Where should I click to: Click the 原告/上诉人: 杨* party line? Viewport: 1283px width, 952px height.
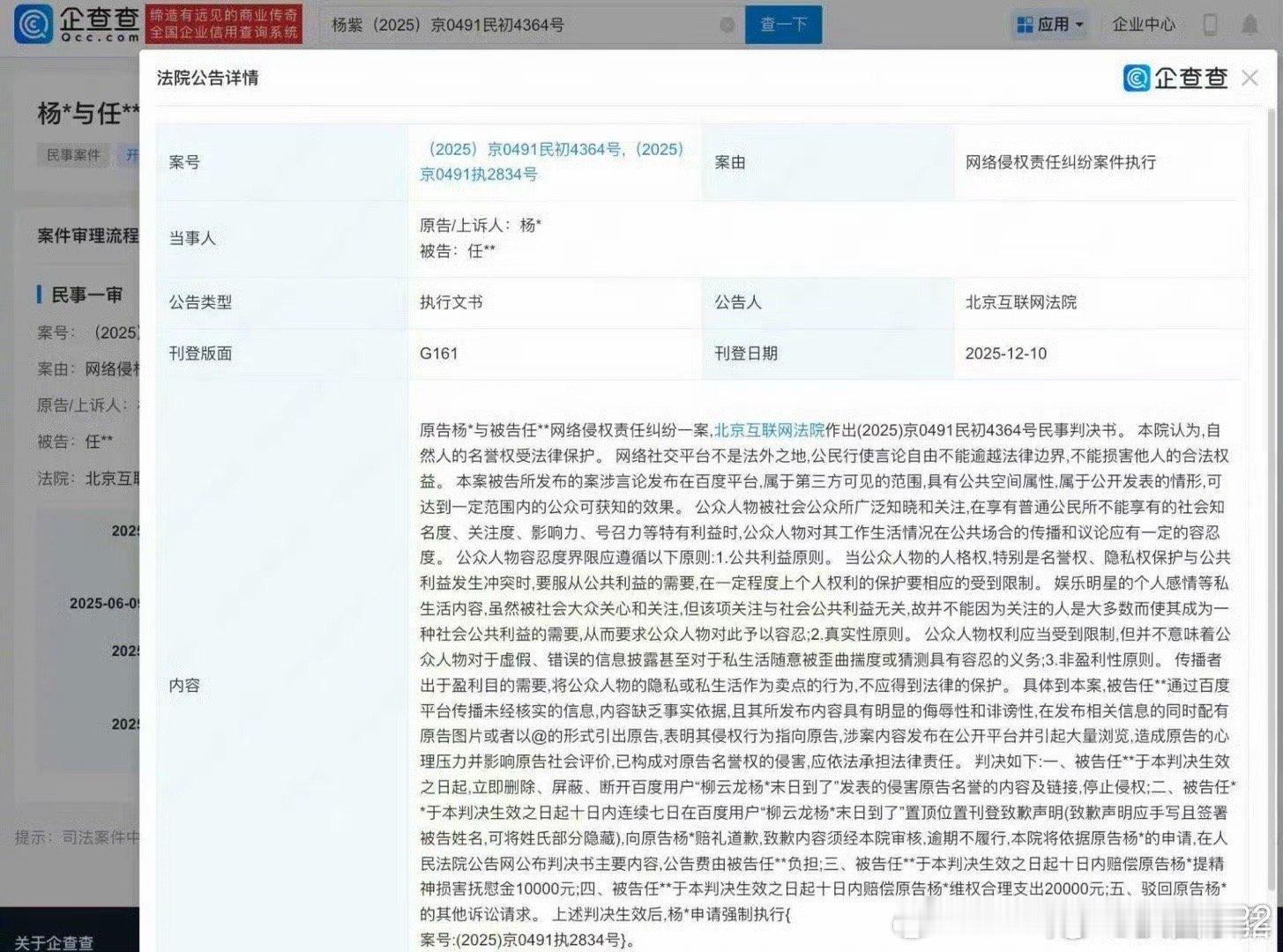click(481, 226)
